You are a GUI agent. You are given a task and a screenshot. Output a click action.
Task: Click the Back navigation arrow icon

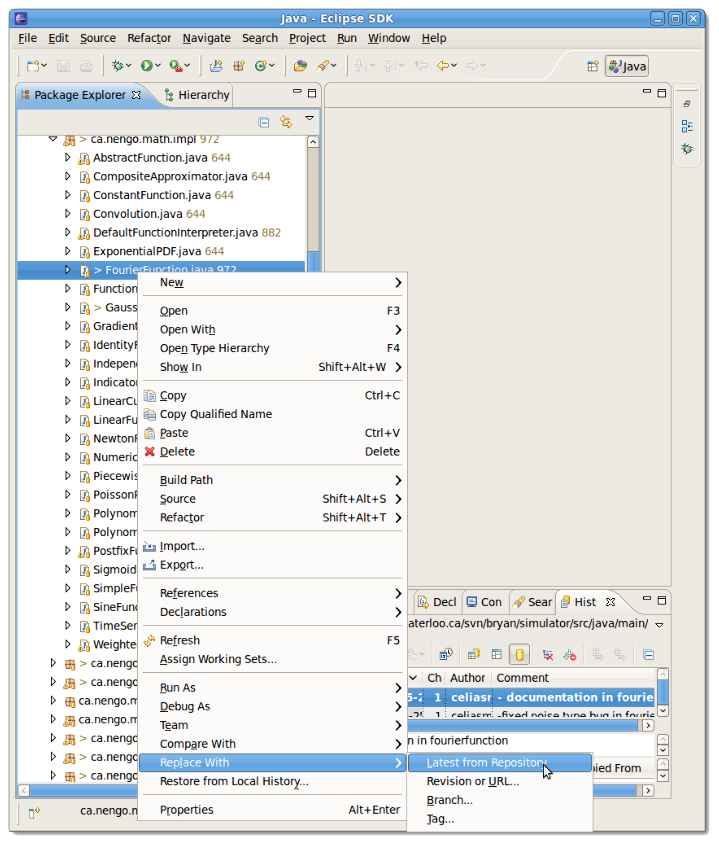443,66
